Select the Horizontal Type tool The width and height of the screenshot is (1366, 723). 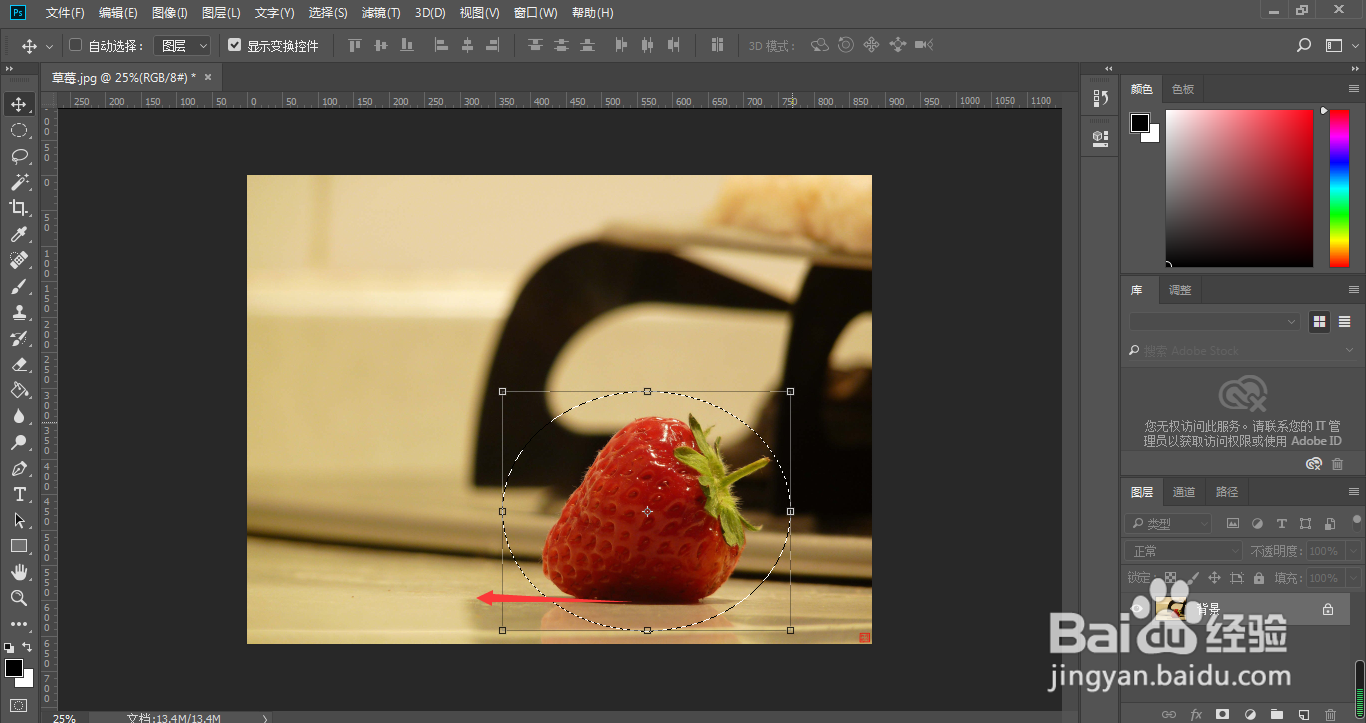(x=19, y=494)
